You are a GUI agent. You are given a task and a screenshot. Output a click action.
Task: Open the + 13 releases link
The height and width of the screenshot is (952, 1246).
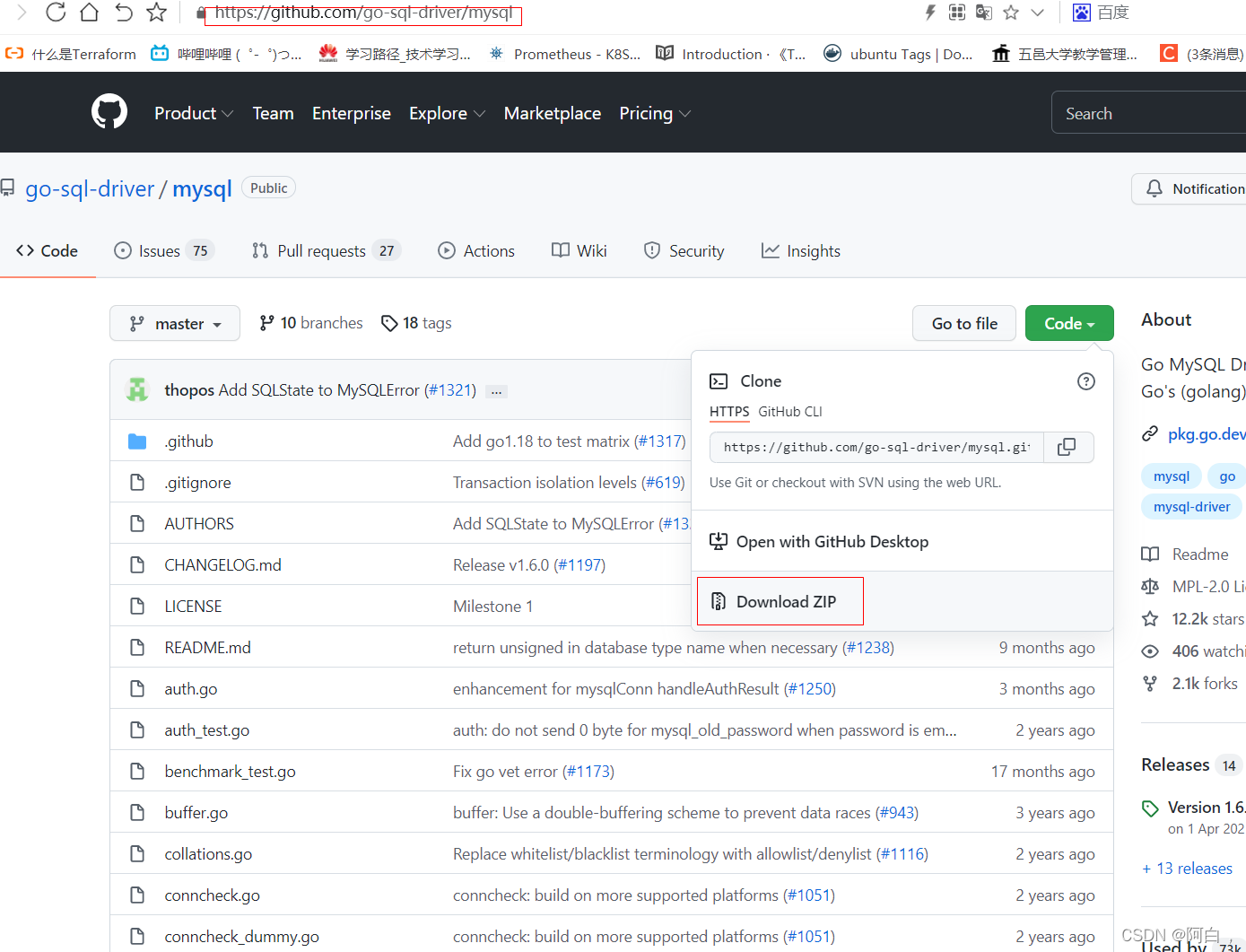coord(1187,869)
